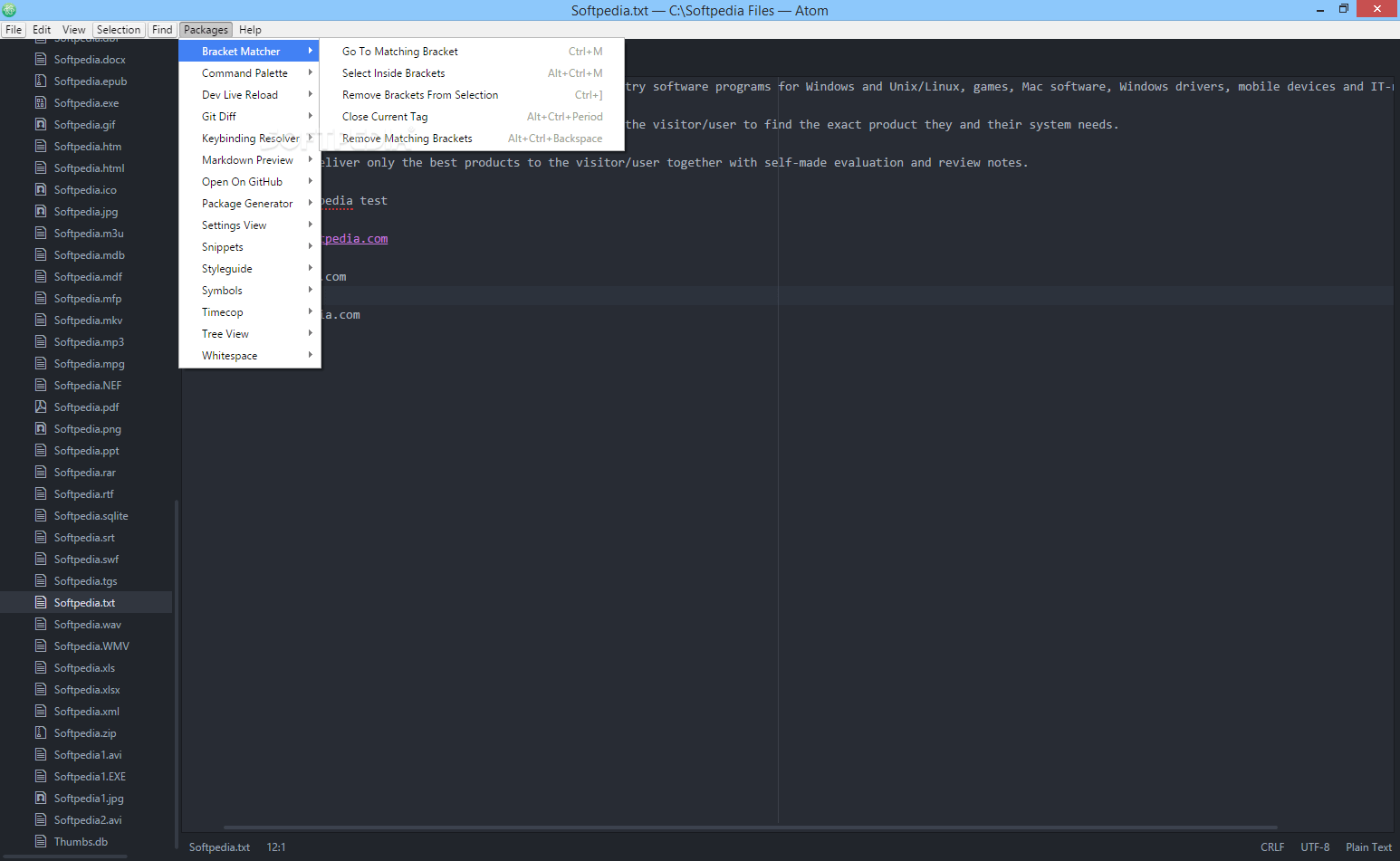Choose Close Current Tag

coord(472,117)
